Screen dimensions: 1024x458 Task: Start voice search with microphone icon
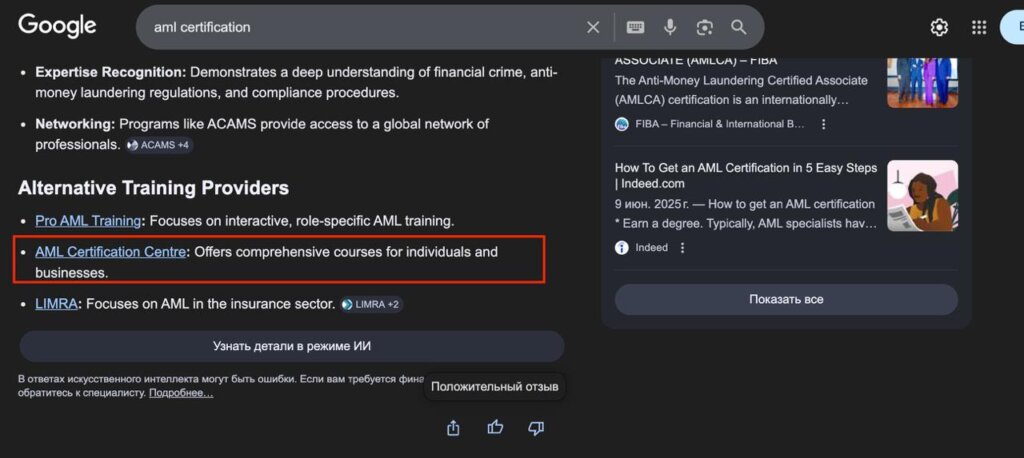click(669, 27)
